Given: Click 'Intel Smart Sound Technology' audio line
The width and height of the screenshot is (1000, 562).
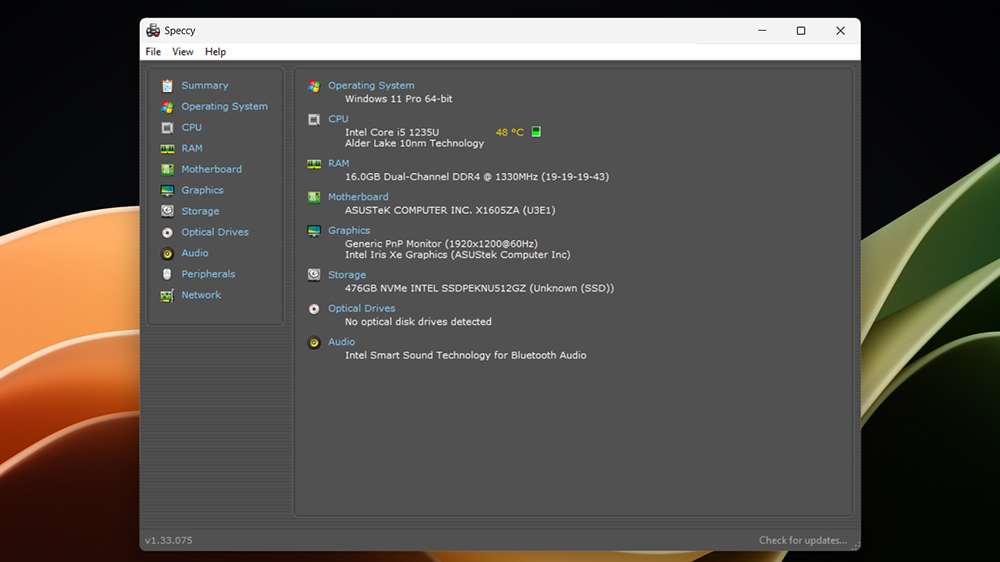Looking at the screenshot, I should (466, 355).
